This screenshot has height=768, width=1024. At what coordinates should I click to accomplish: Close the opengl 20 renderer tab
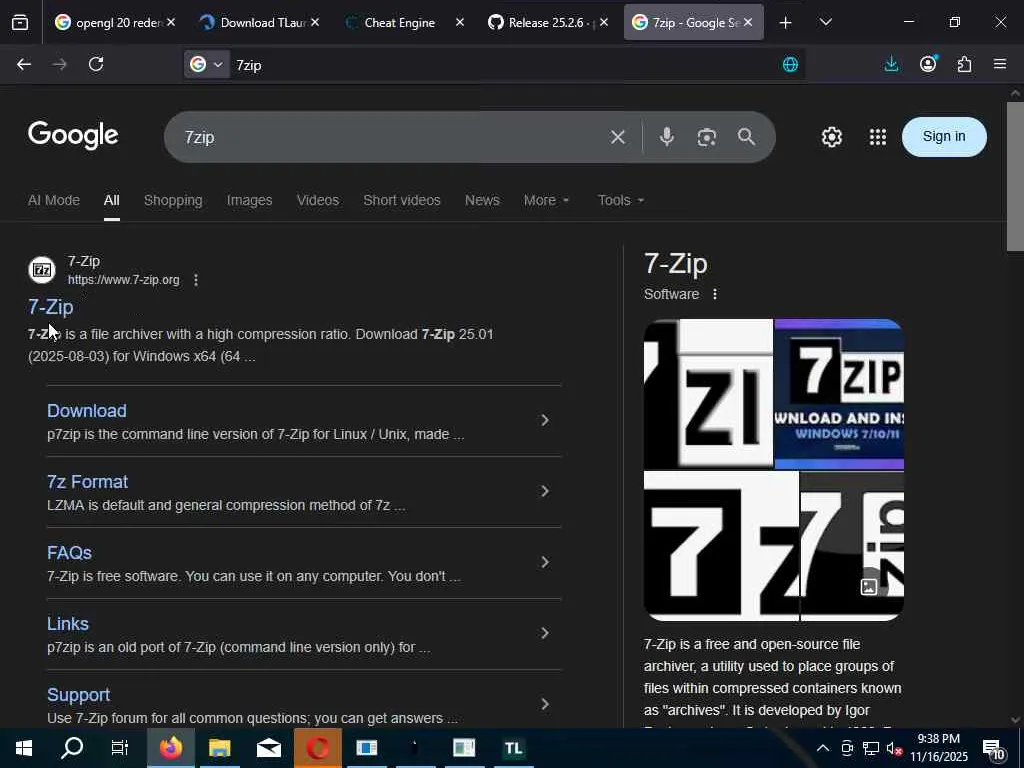(170, 22)
